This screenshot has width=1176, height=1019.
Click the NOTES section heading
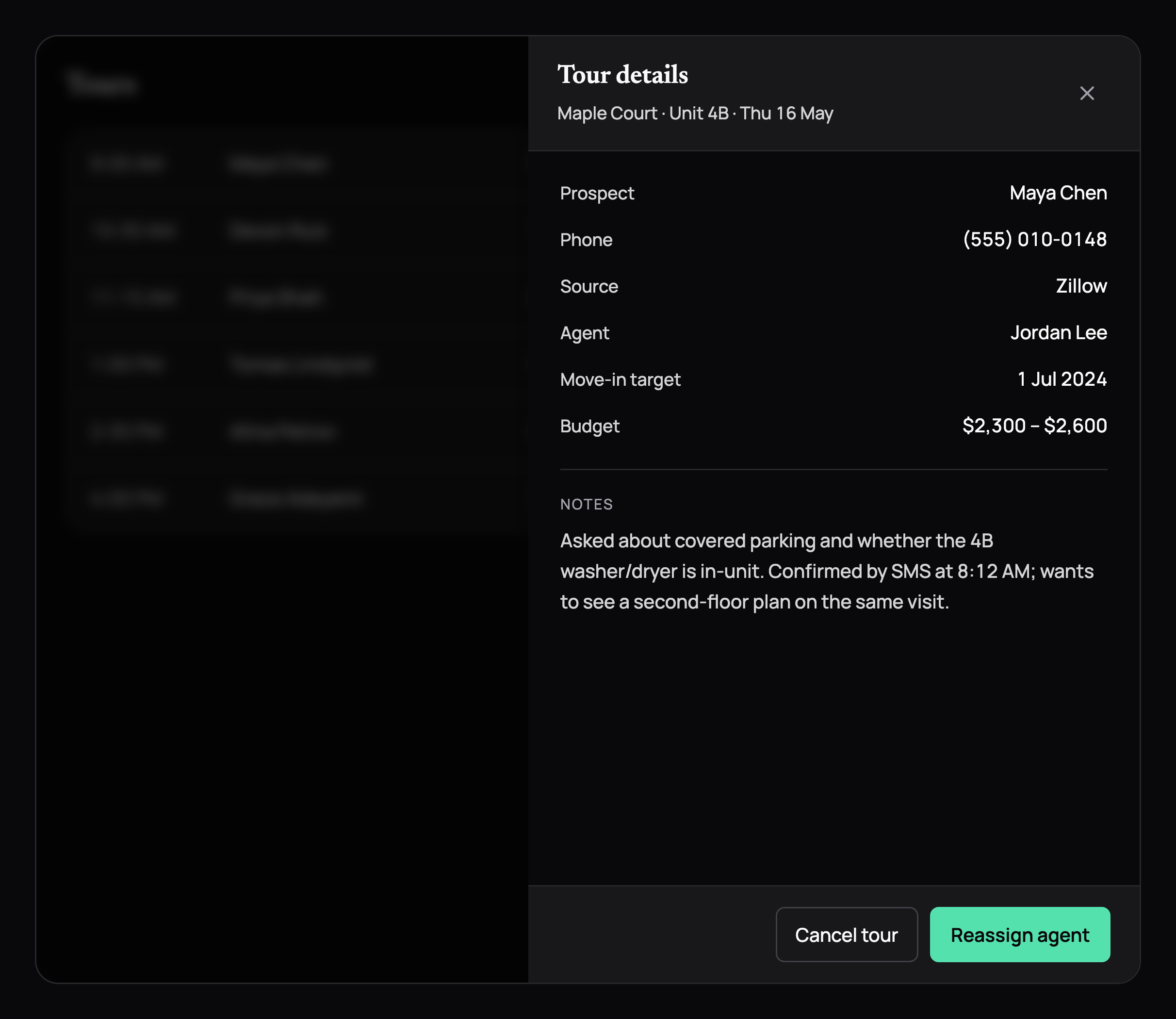(586, 504)
